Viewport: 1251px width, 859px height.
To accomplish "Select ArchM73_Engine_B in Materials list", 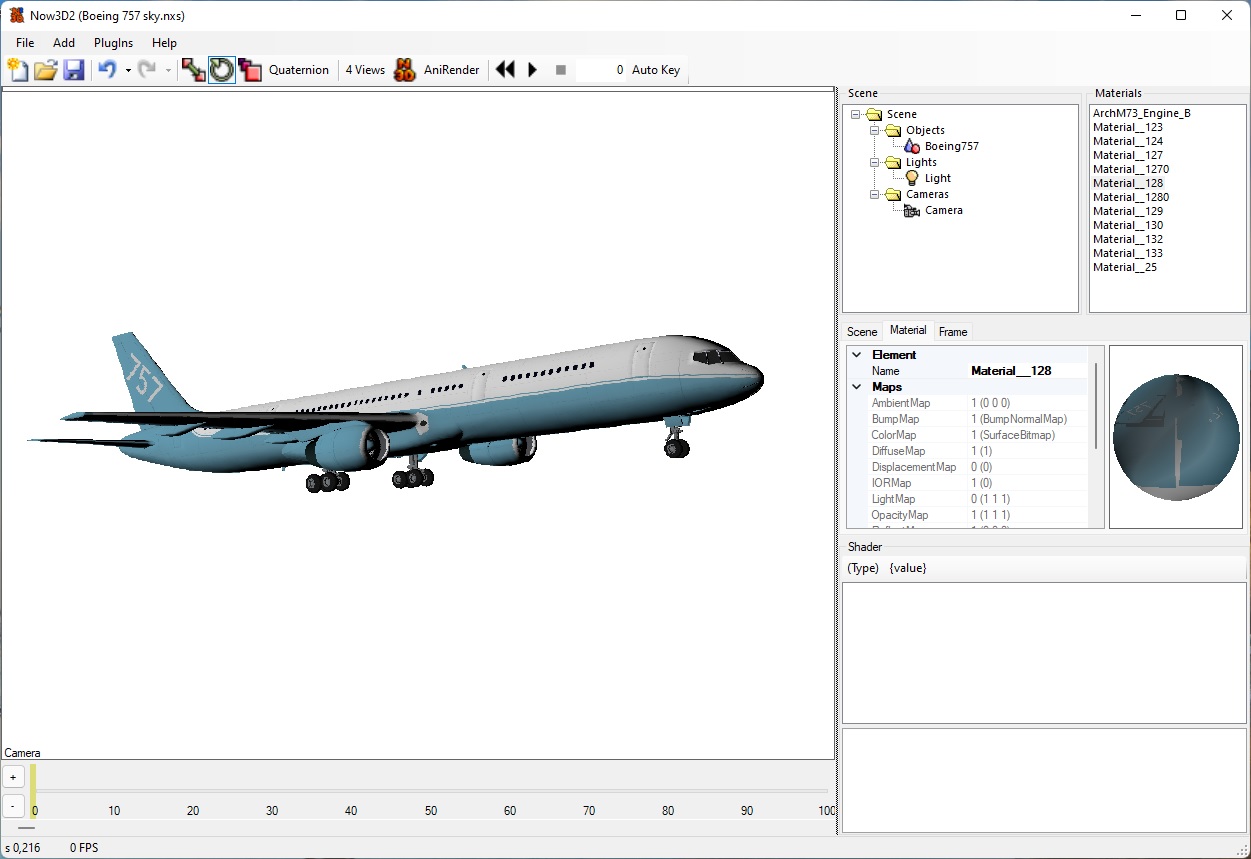I will (1142, 113).
